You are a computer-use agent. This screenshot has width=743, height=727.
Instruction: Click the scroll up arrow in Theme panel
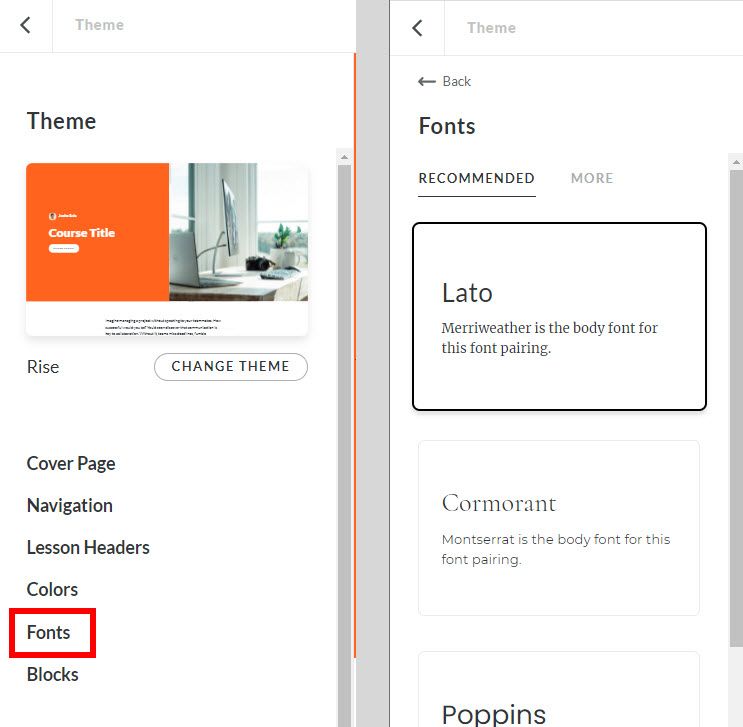click(x=344, y=157)
